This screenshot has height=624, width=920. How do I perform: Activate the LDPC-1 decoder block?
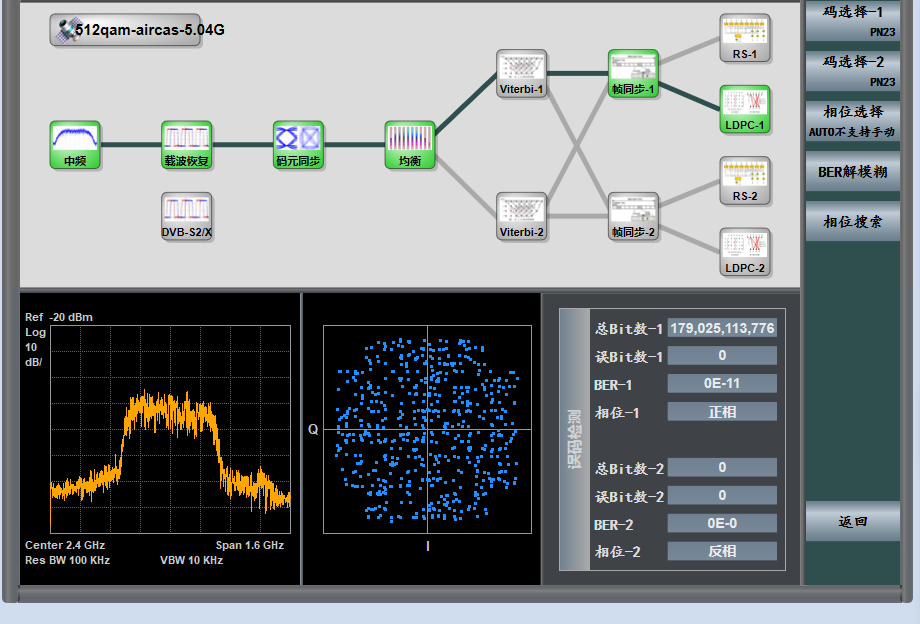[x=745, y=109]
